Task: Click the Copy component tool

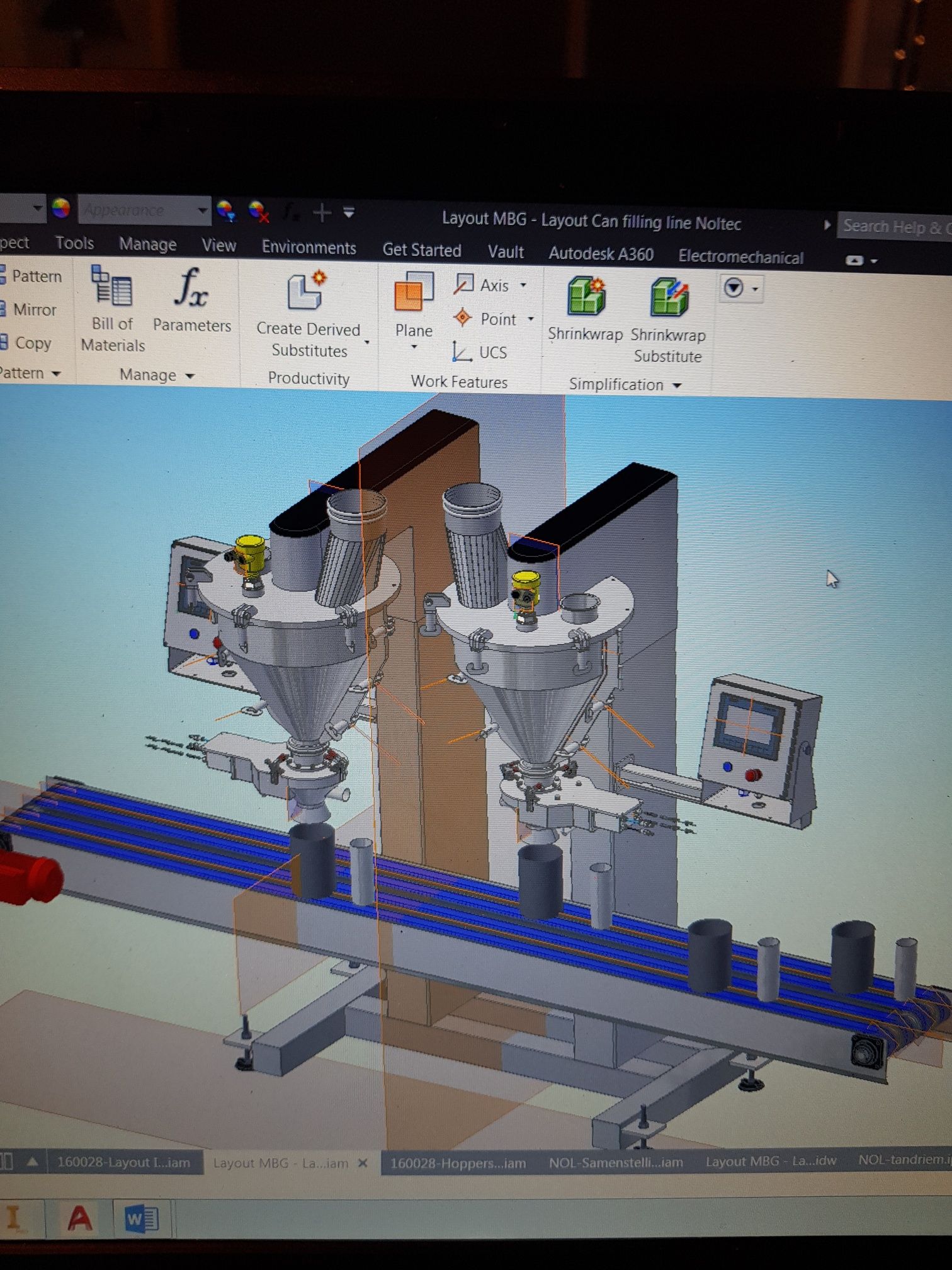Action: point(26,343)
